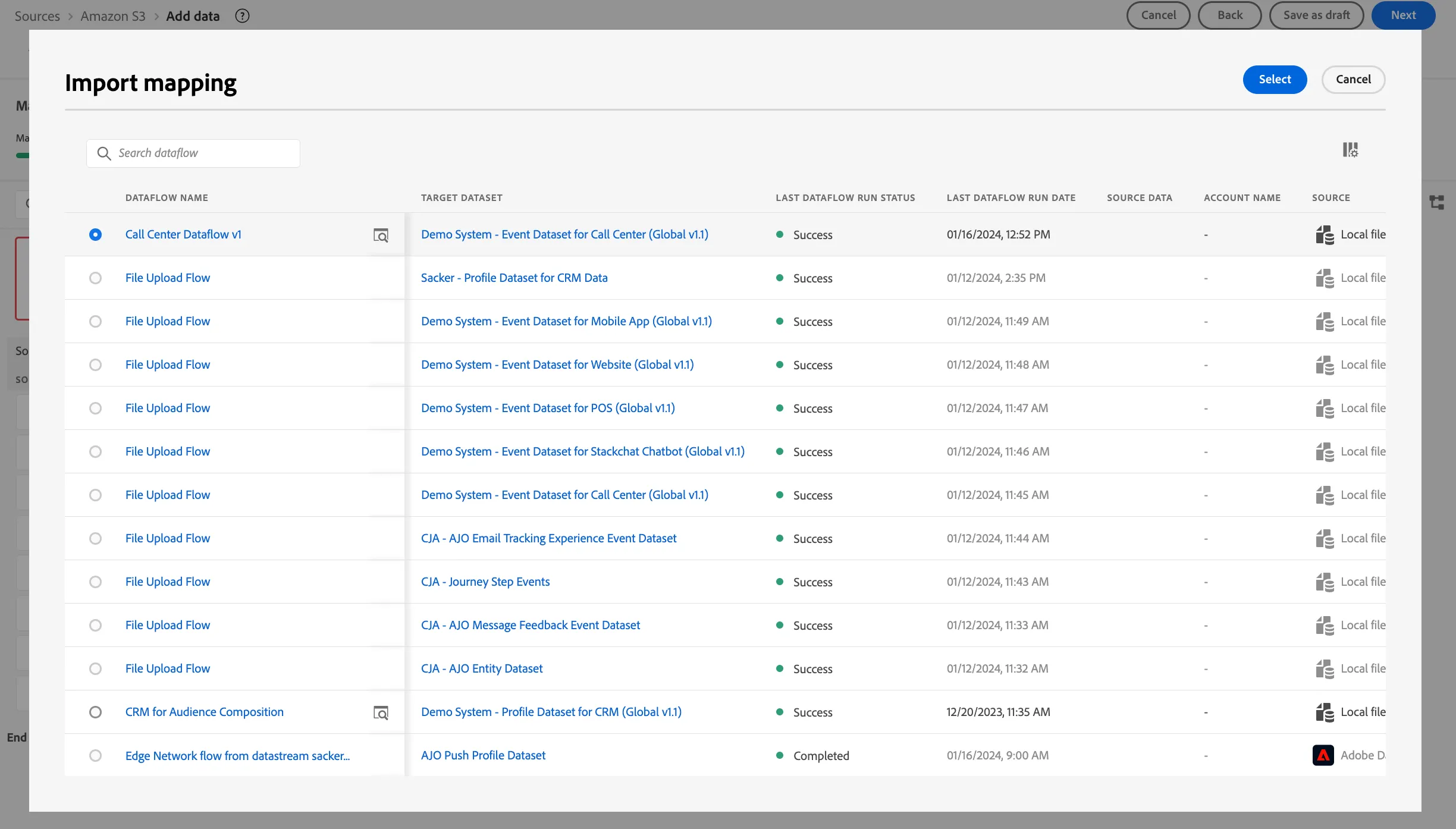Select Call Center Dataflow v1 radio button
The image size is (1456, 829).
(95, 234)
